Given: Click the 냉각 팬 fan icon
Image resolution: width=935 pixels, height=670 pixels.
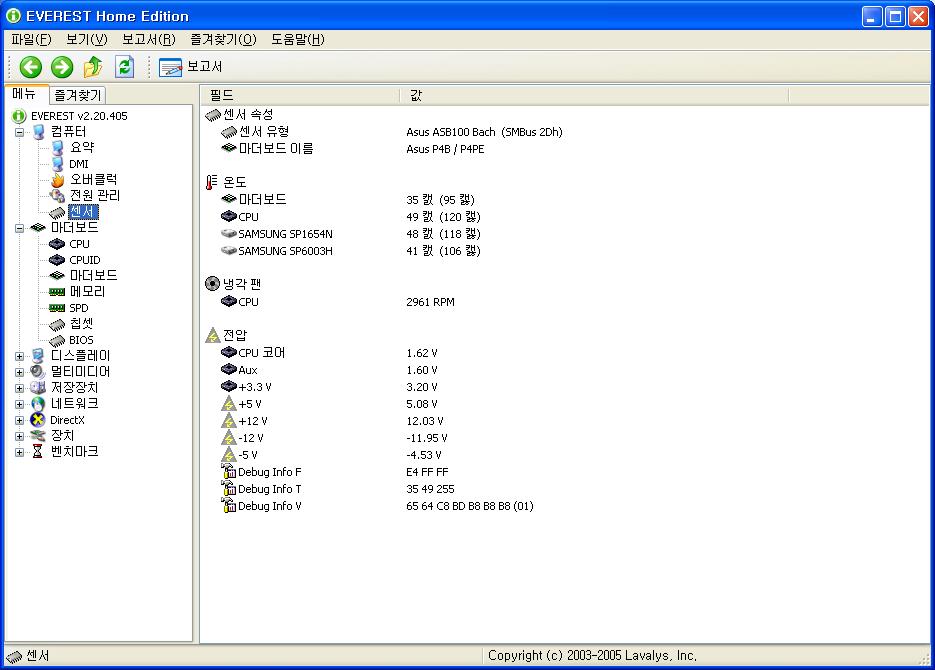Looking at the screenshot, I should (x=212, y=284).
